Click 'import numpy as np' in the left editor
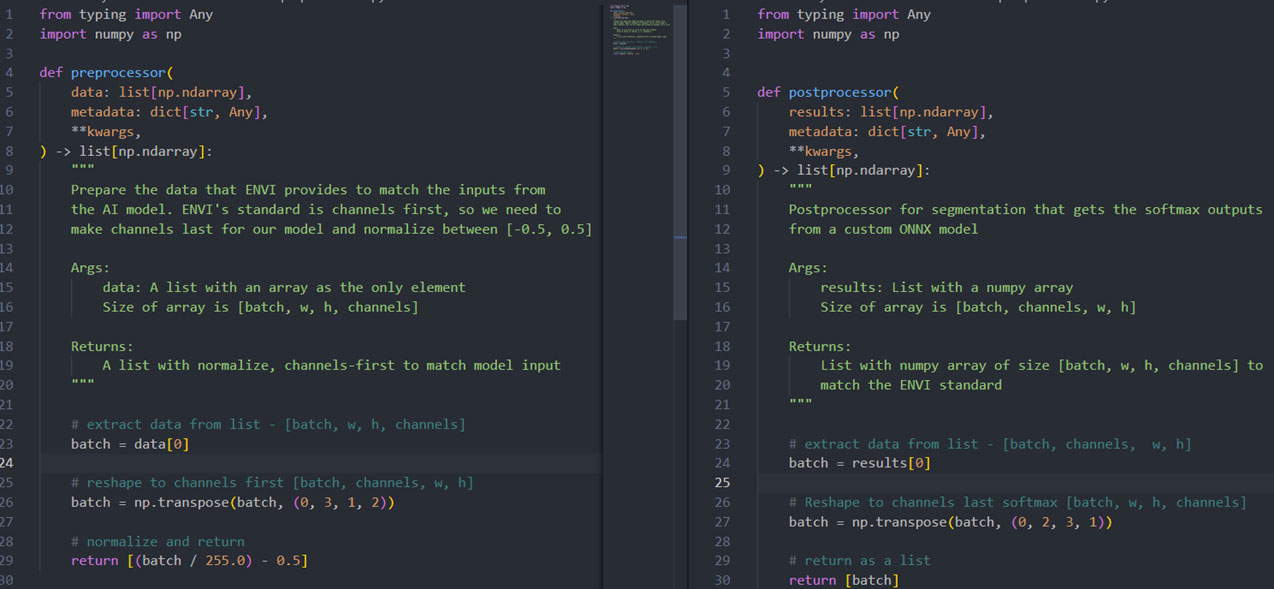 click(x=110, y=34)
